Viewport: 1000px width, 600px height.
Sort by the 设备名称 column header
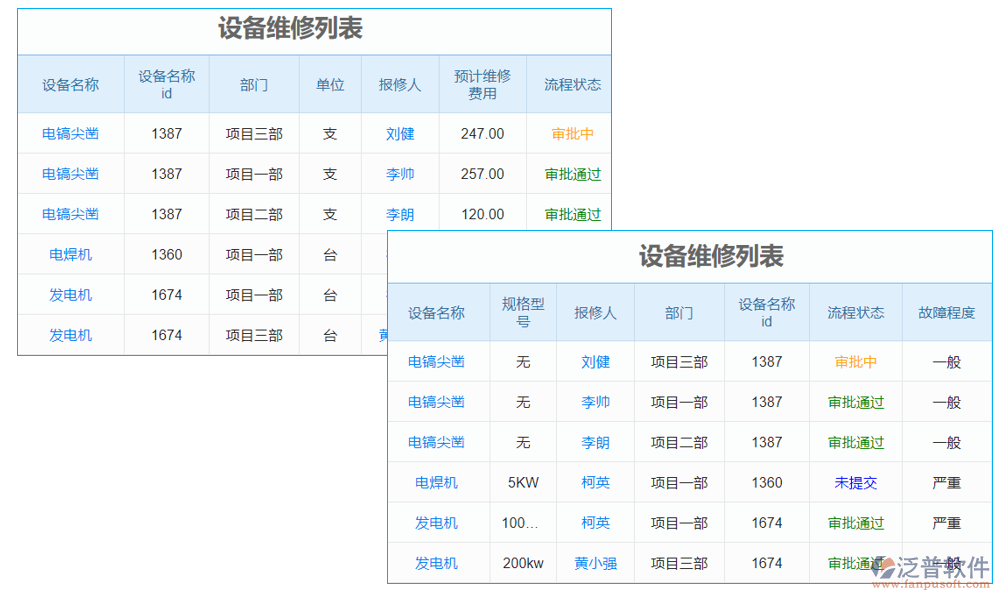click(x=437, y=312)
